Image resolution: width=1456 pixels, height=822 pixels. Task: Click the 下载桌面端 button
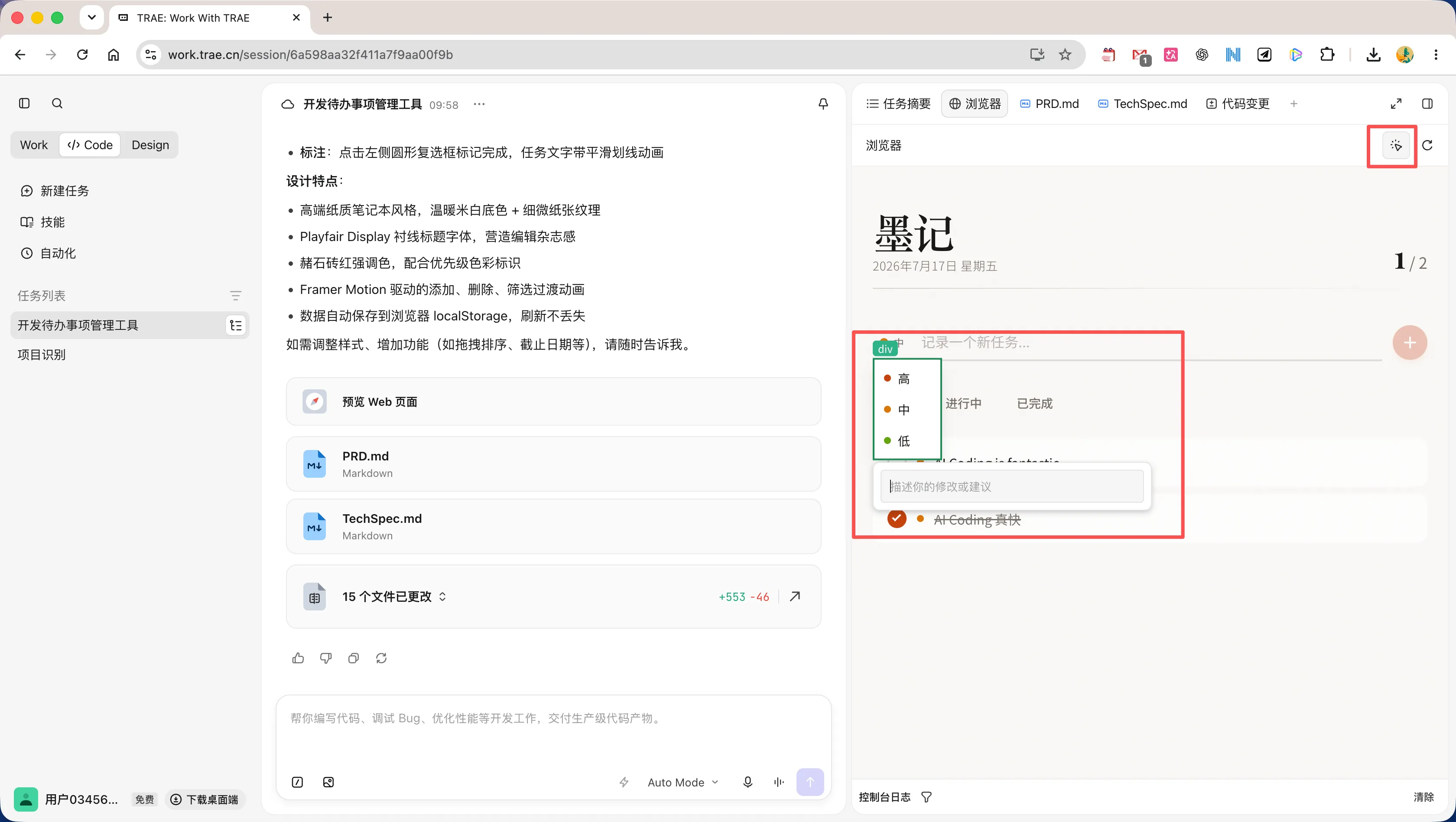pyautogui.click(x=205, y=799)
